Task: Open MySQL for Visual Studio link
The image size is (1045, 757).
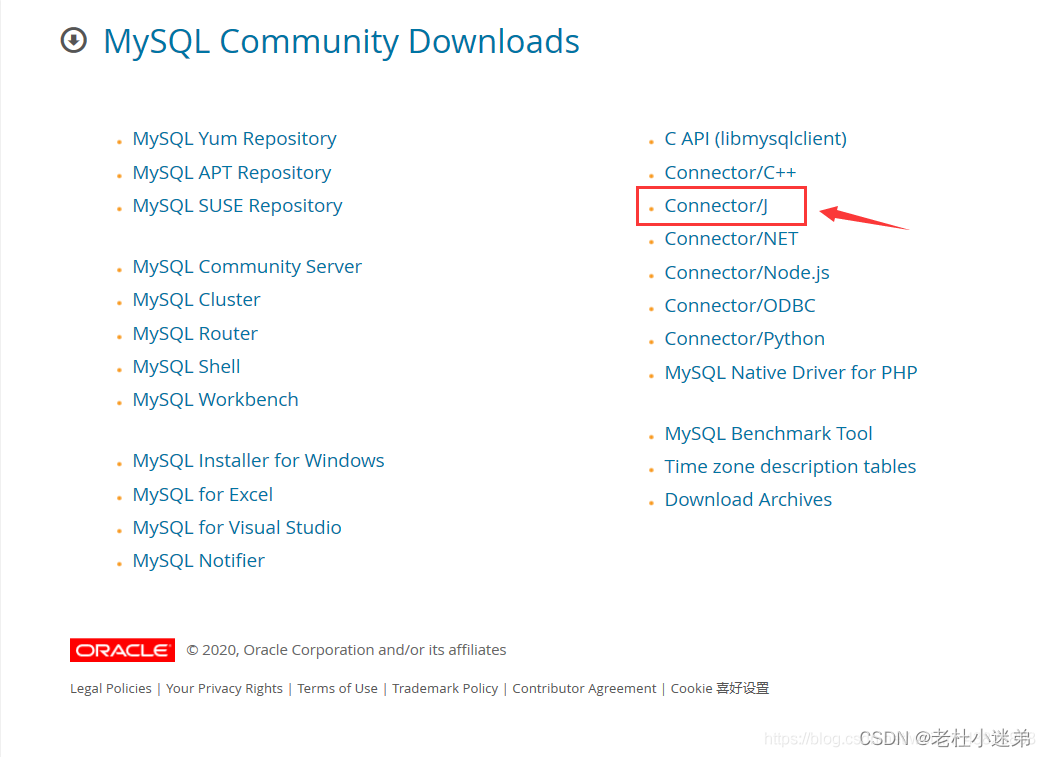Action: pyautogui.click(x=237, y=528)
